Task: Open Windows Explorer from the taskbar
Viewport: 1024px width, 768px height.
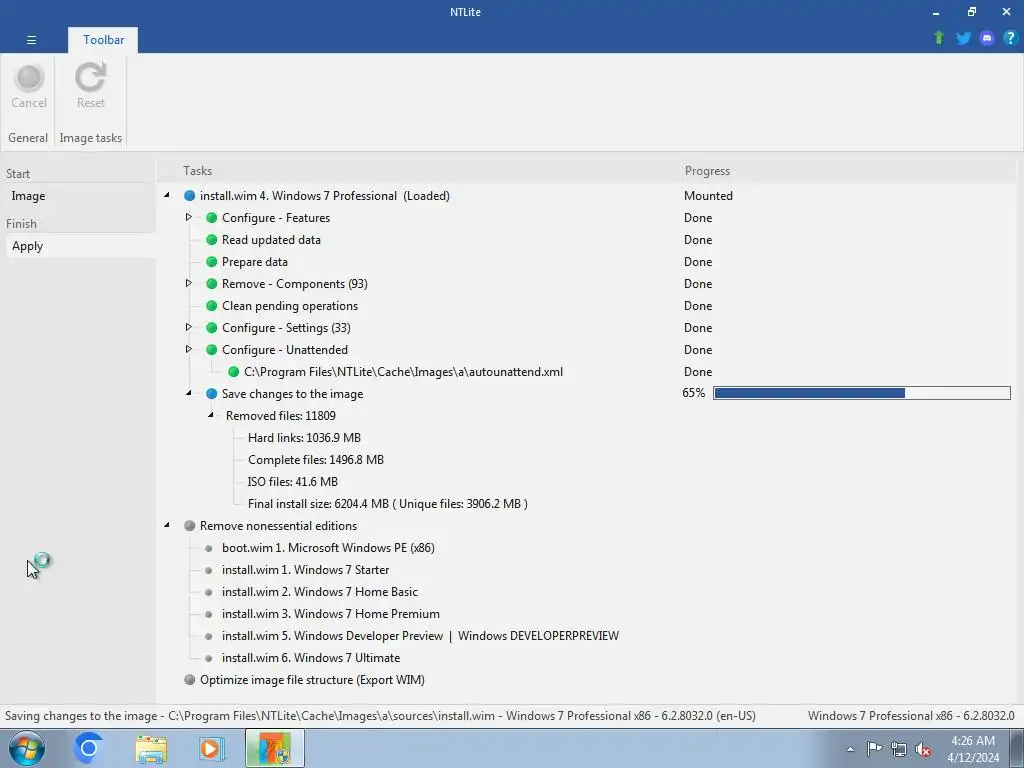Action: tap(152, 749)
